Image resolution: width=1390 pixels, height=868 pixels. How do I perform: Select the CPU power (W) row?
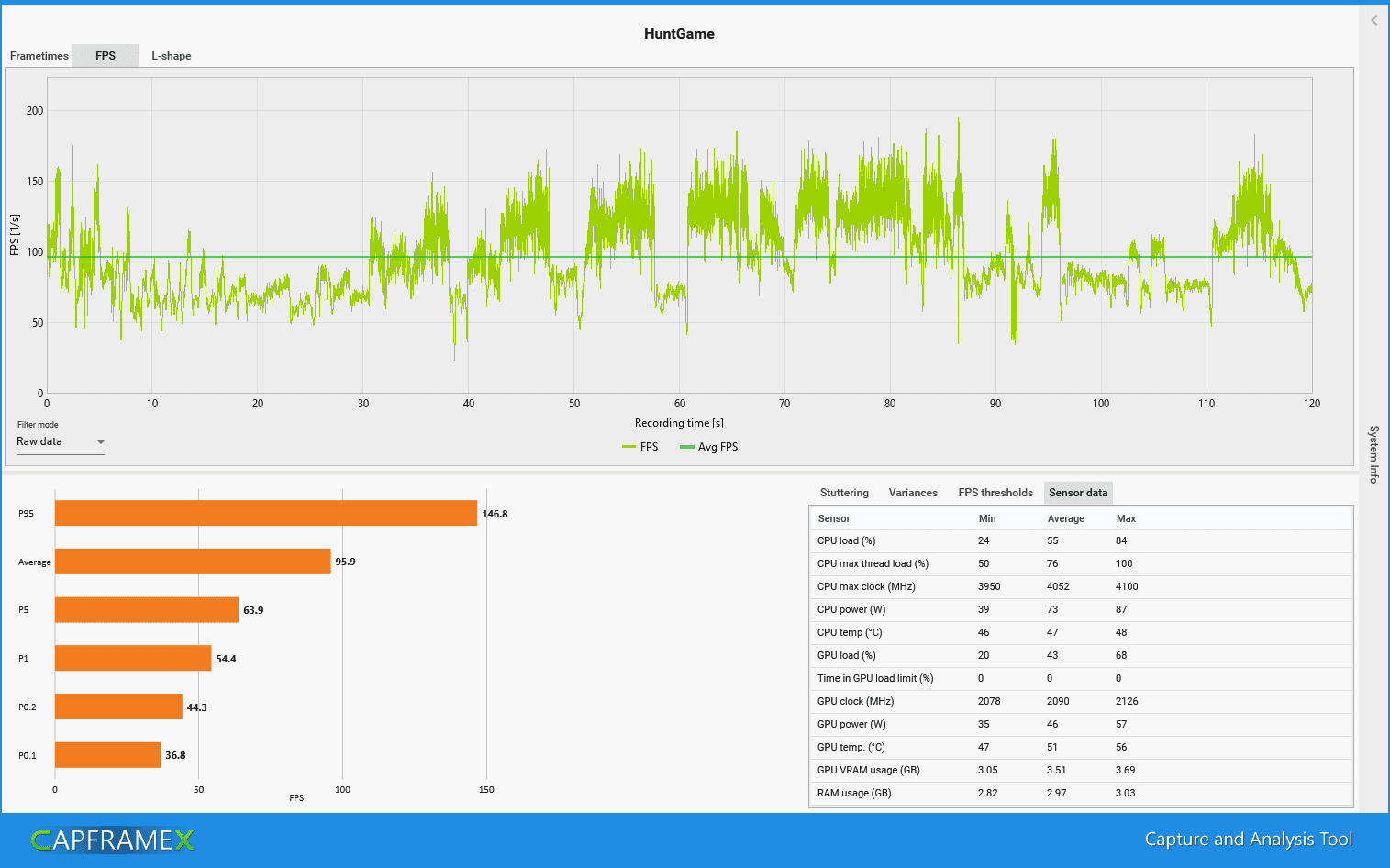point(1081,610)
